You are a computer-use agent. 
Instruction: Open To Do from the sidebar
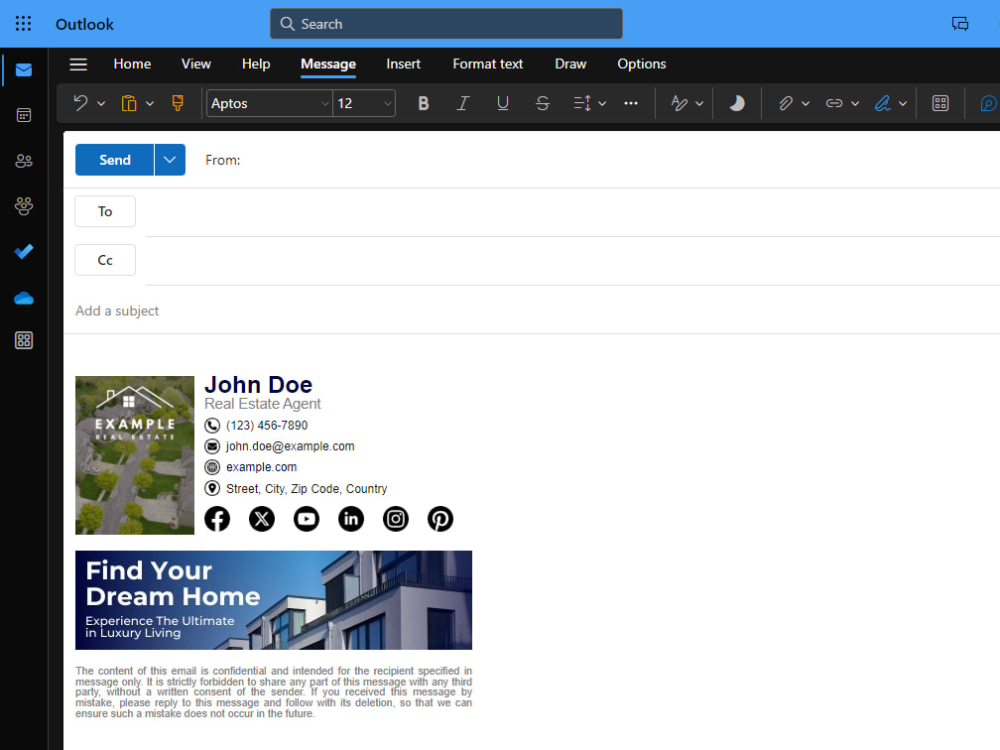click(x=23, y=252)
